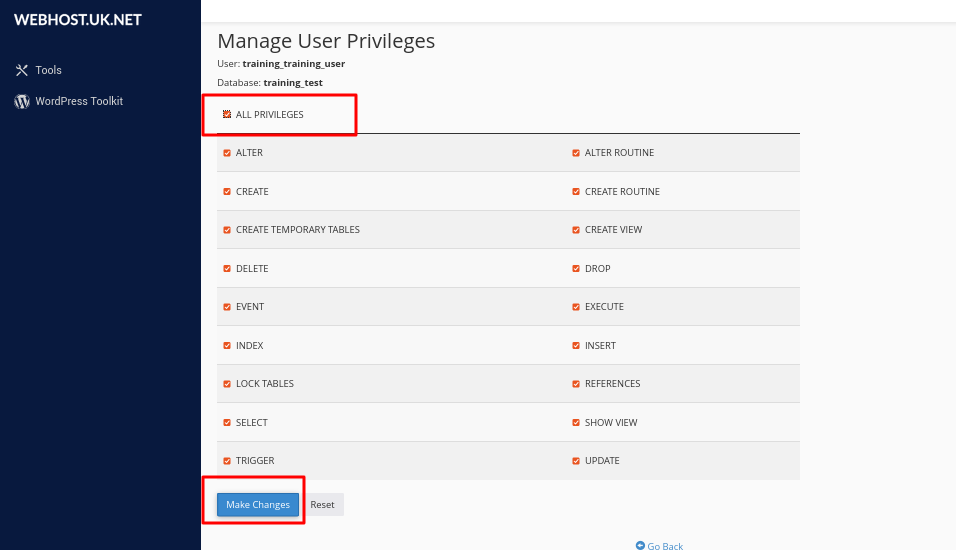Click the WordPress Toolkit logo icon
Image resolution: width=956 pixels, height=550 pixels.
click(22, 101)
